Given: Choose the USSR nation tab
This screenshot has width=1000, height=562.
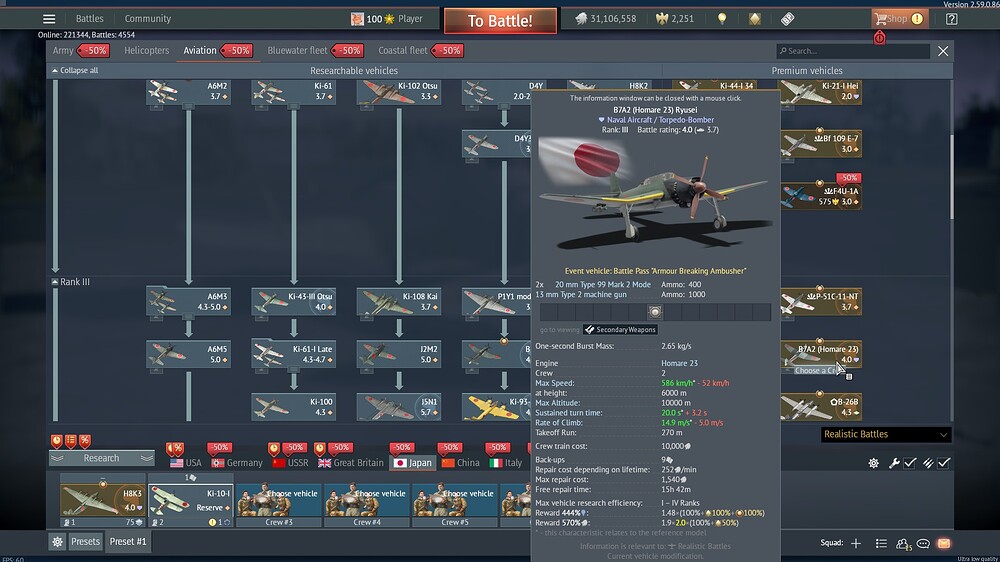Looking at the screenshot, I should [290, 462].
